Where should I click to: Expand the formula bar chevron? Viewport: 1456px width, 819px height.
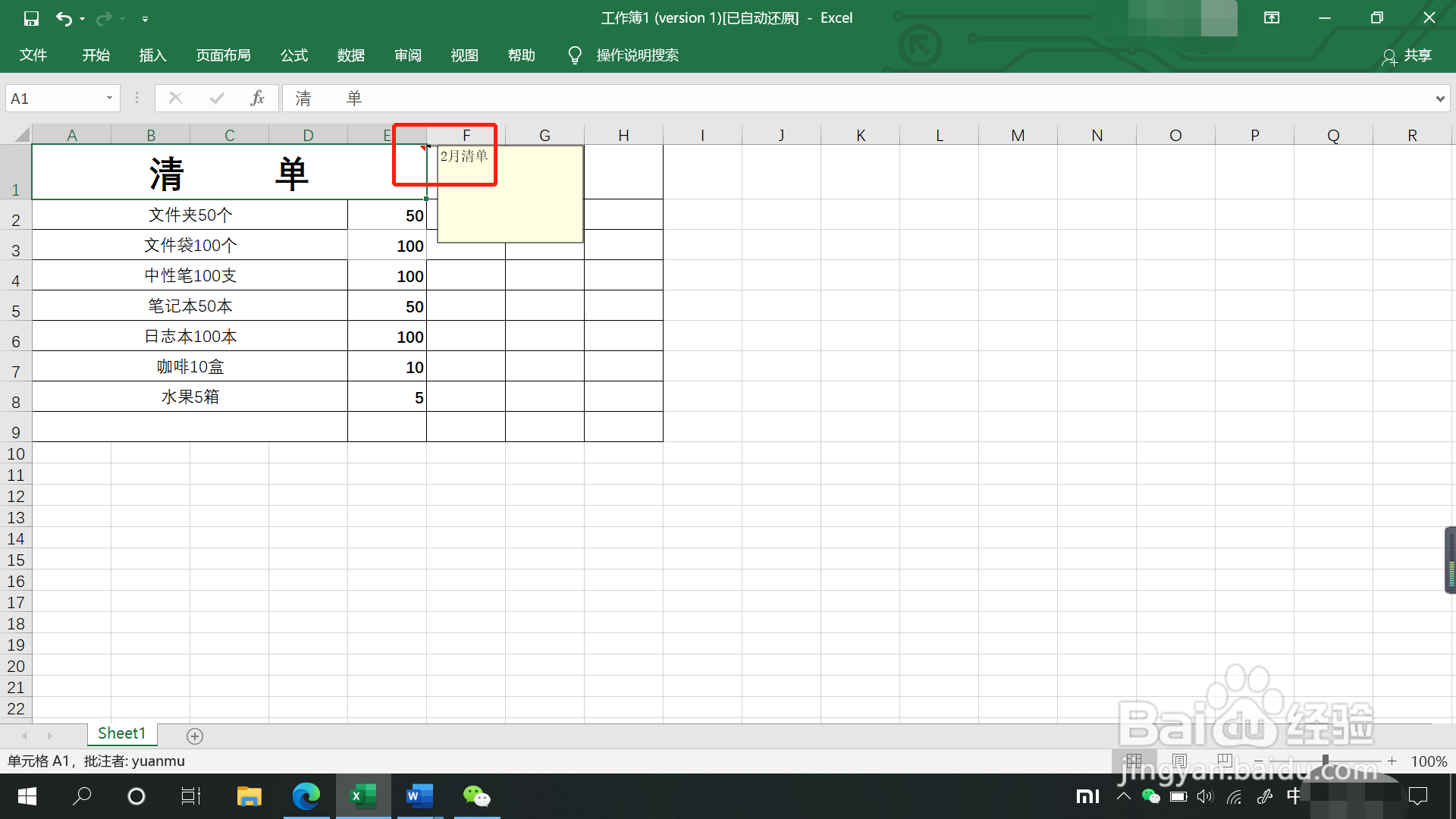click(1439, 99)
